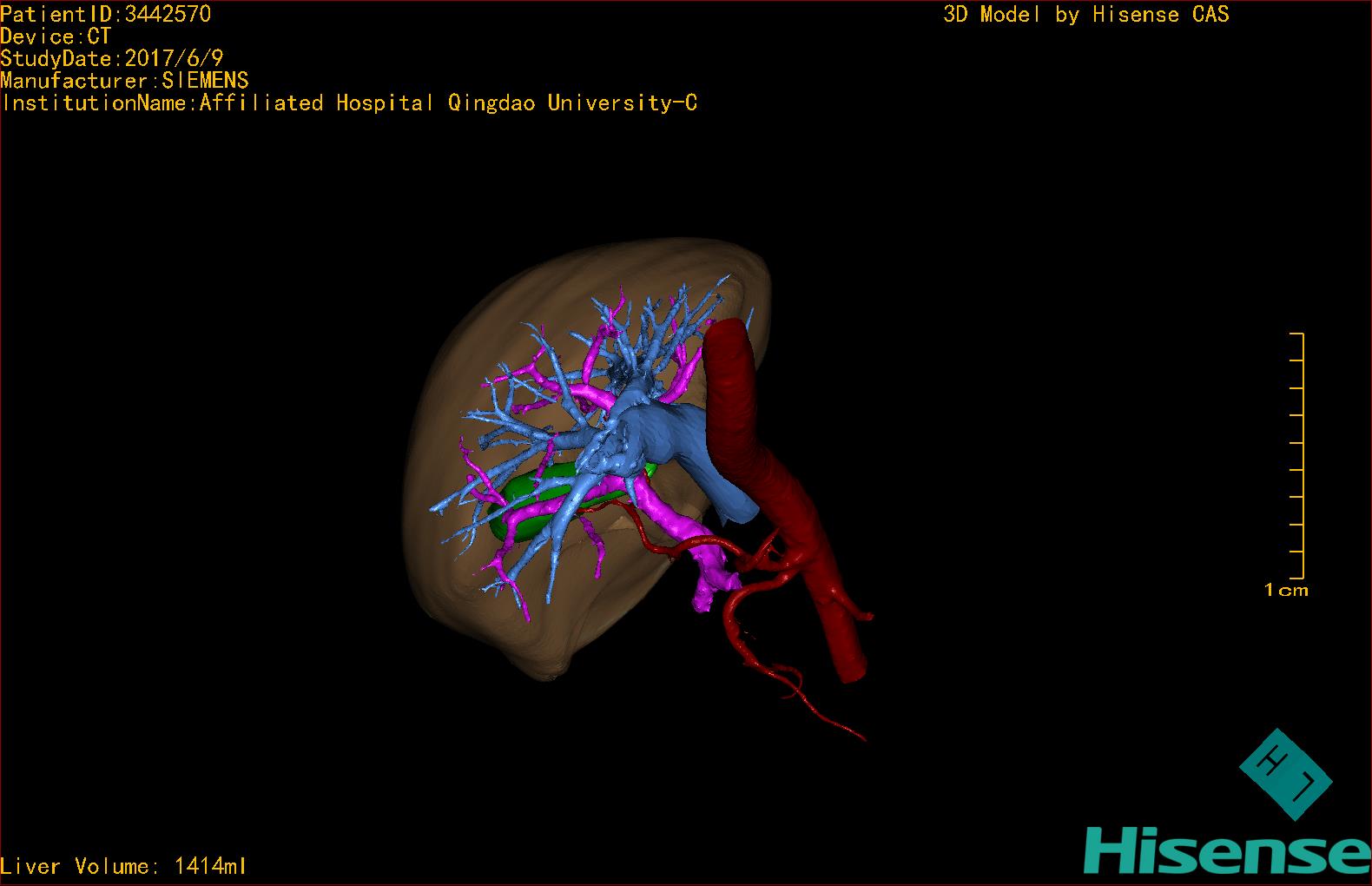Click the Liver Volume: 1414ml readout
This screenshot has width=1372, height=886.
(x=124, y=866)
